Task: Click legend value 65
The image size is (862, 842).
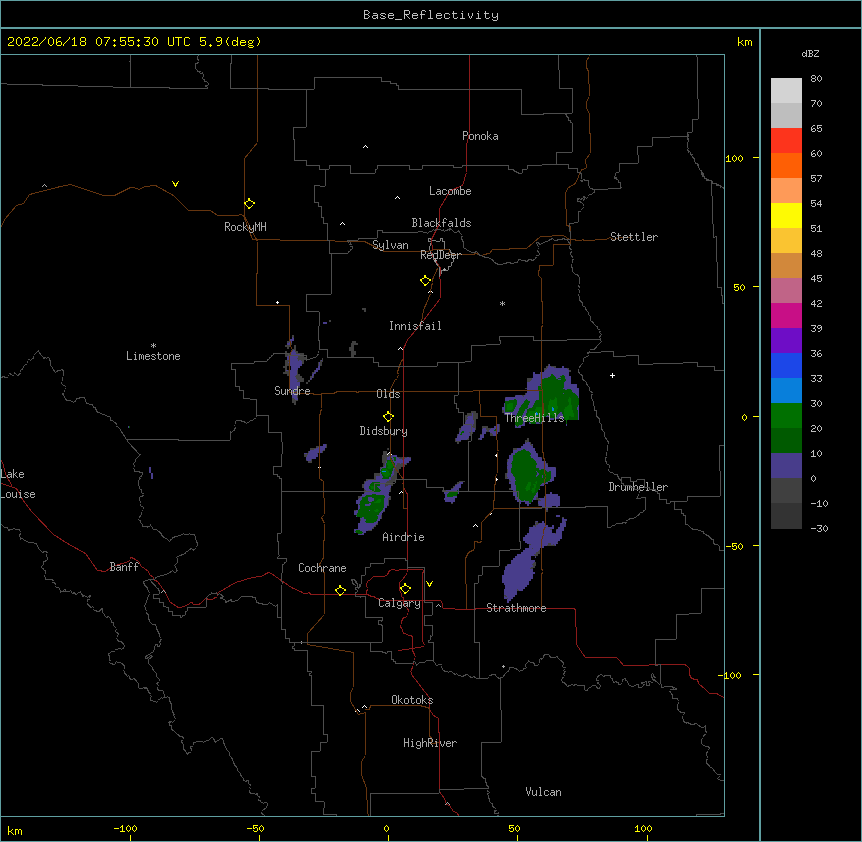Action: point(816,129)
